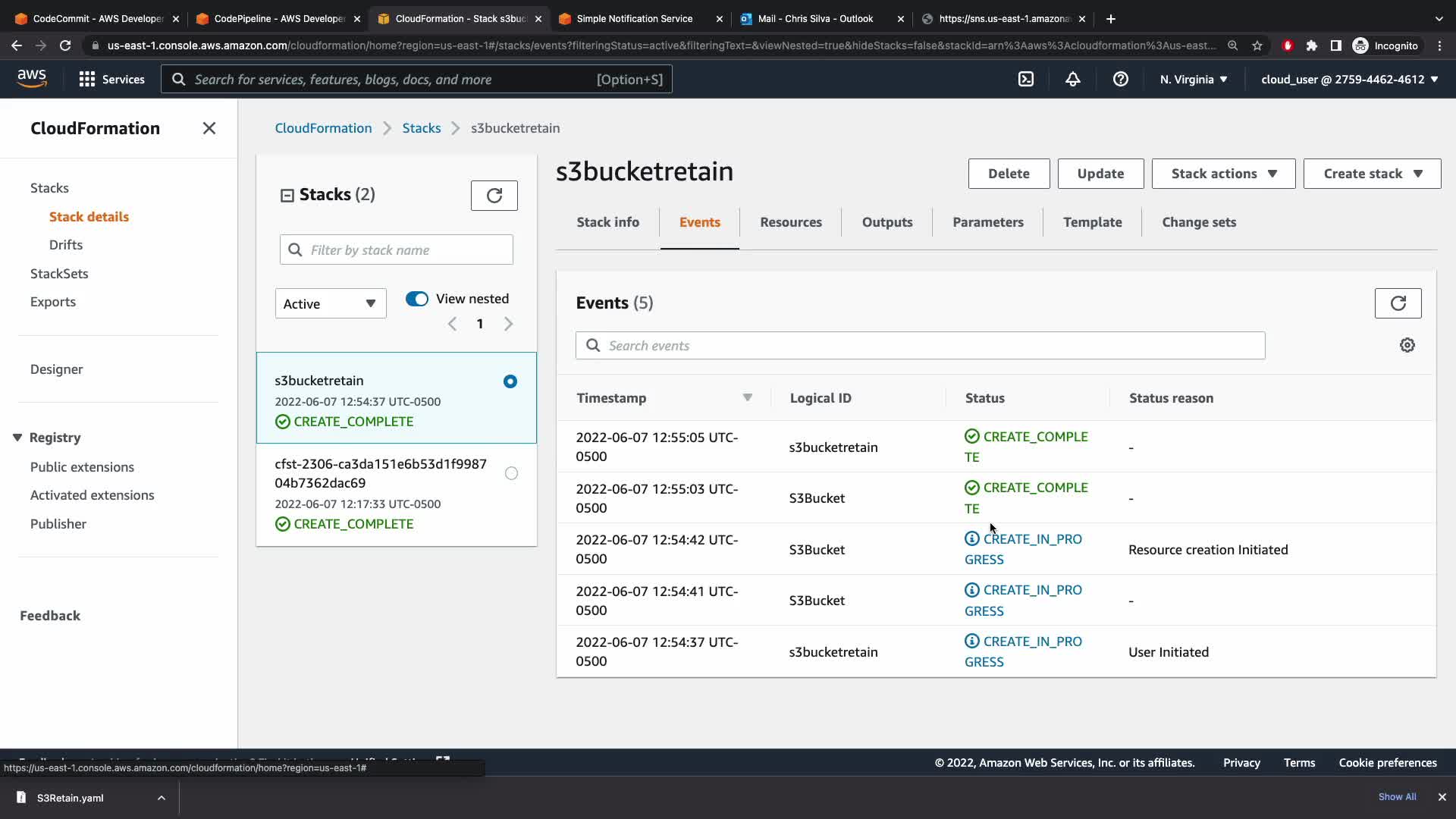Refresh the stacks list
The image size is (1456, 819).
(x=494, y=196)
